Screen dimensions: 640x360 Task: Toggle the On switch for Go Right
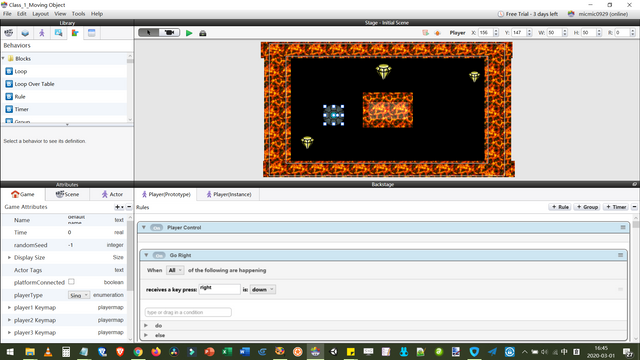click(159, 256)
